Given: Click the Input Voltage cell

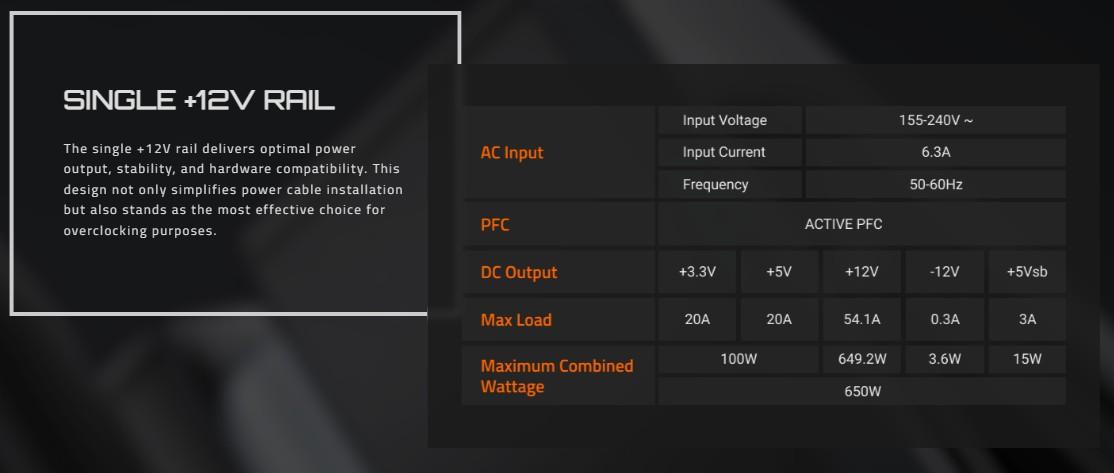Looking at the screenshot, I should click(x=725, y=121).
